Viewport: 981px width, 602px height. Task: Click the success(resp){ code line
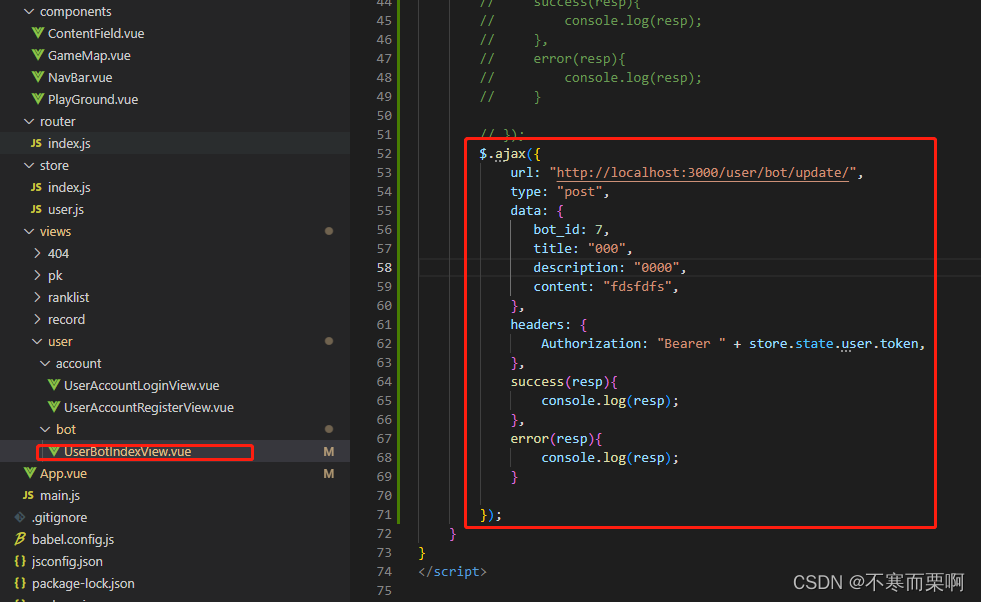564,382
